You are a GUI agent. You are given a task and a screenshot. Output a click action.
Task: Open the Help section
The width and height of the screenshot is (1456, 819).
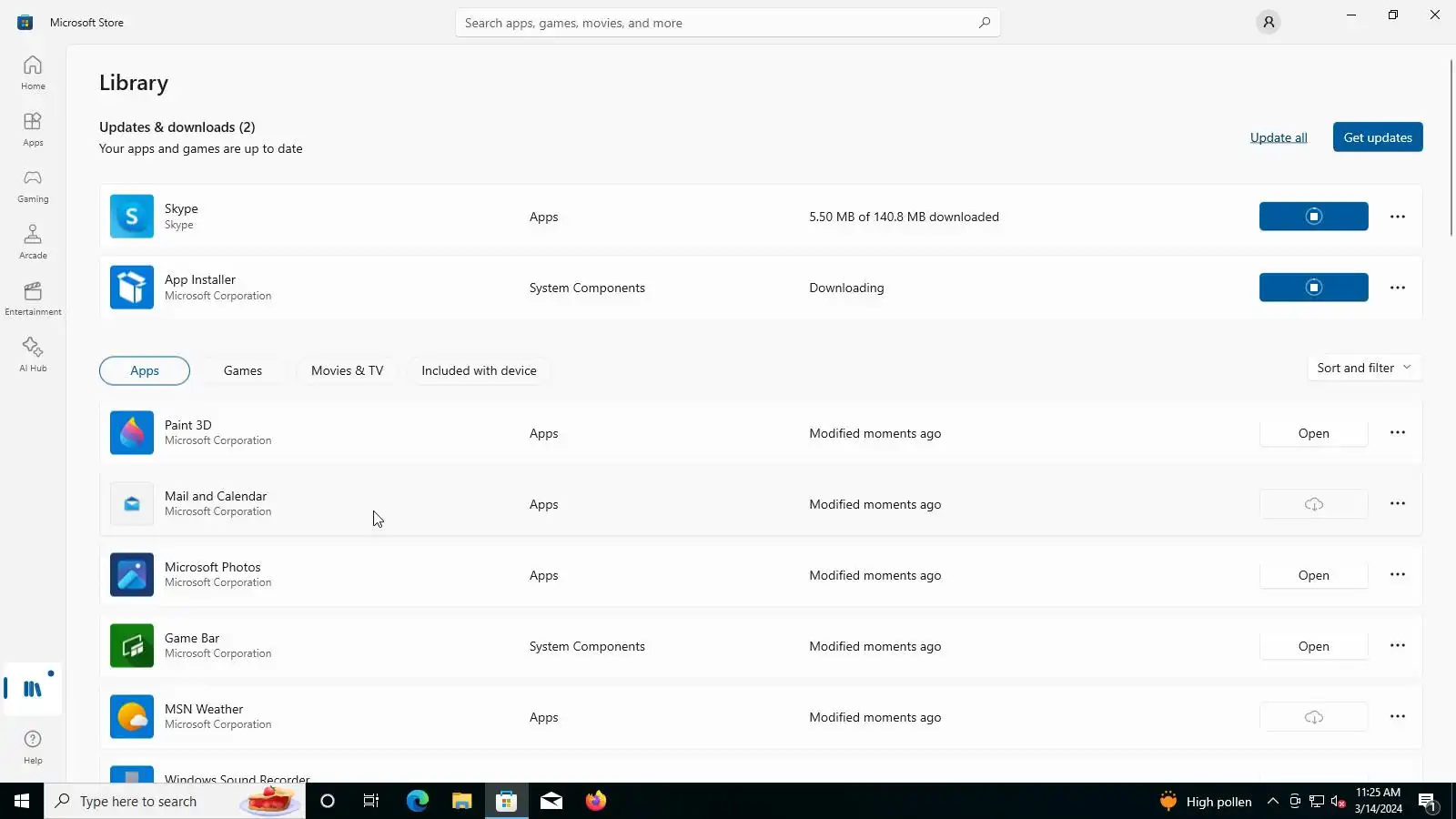[33, 747]
